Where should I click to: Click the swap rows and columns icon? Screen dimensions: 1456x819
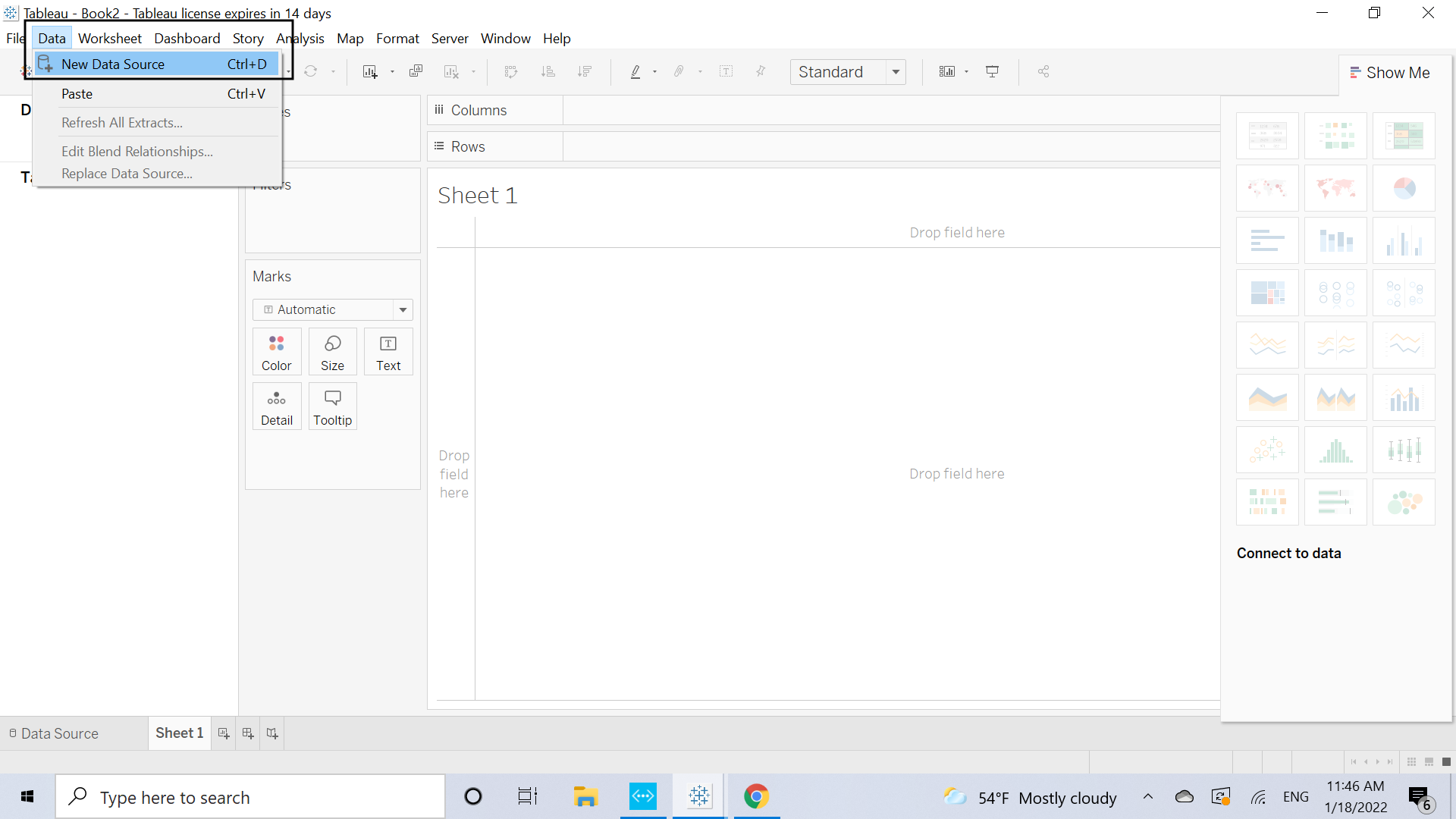pos(511,71)
